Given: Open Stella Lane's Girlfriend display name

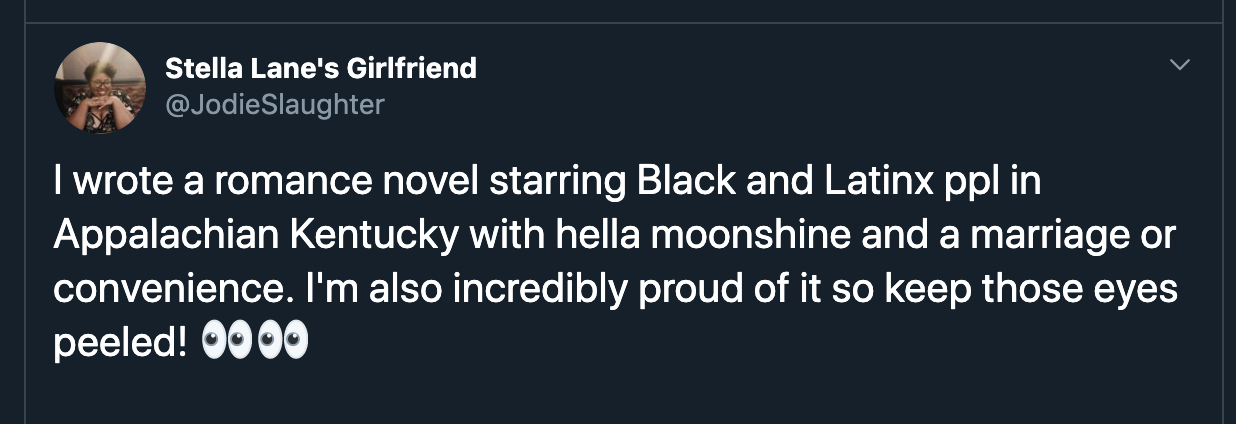Looking at the screenshot, I should (320, 68).
